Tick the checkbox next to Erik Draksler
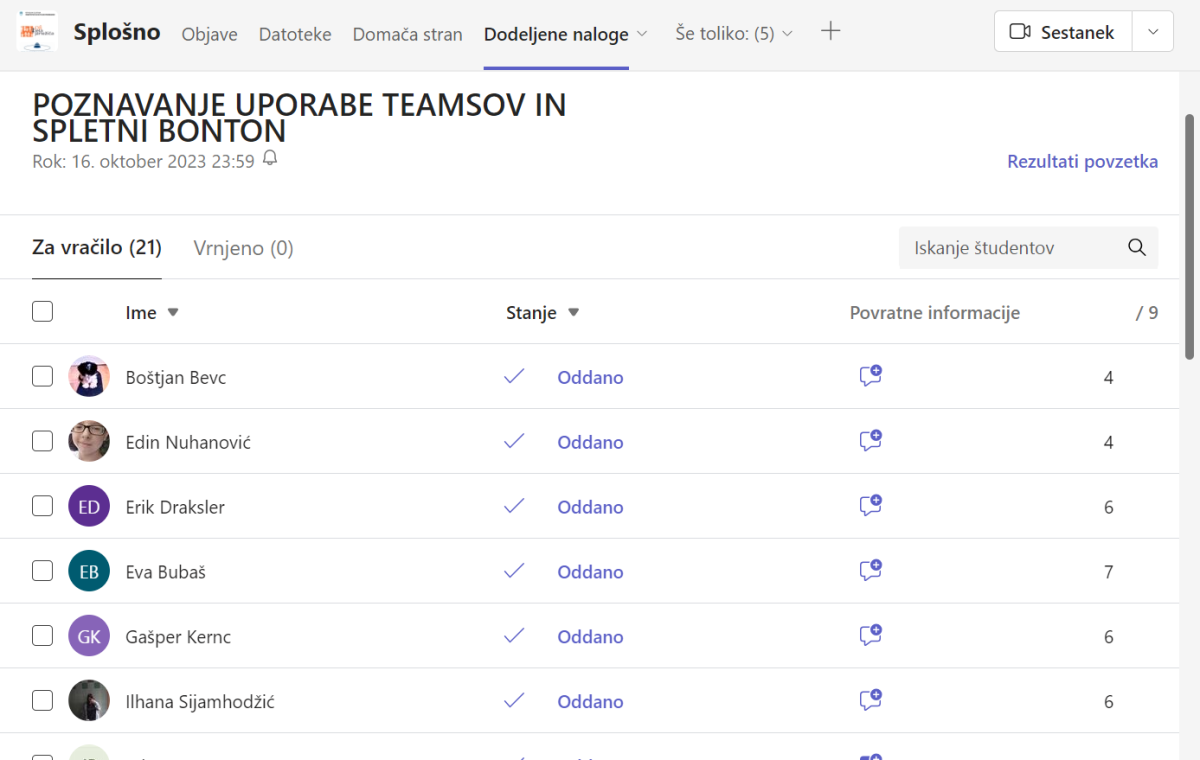 pos(42,506)
